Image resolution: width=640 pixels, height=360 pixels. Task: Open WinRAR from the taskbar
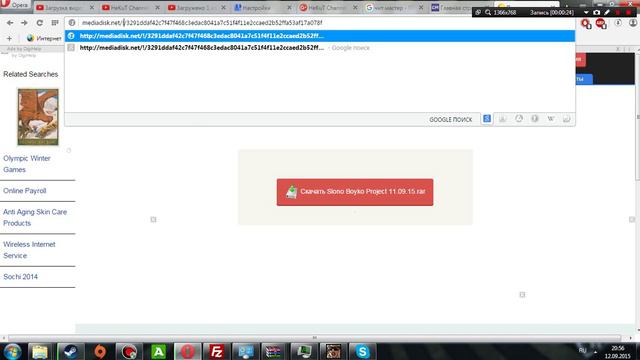pyautogui.click(x=274, y=351)
